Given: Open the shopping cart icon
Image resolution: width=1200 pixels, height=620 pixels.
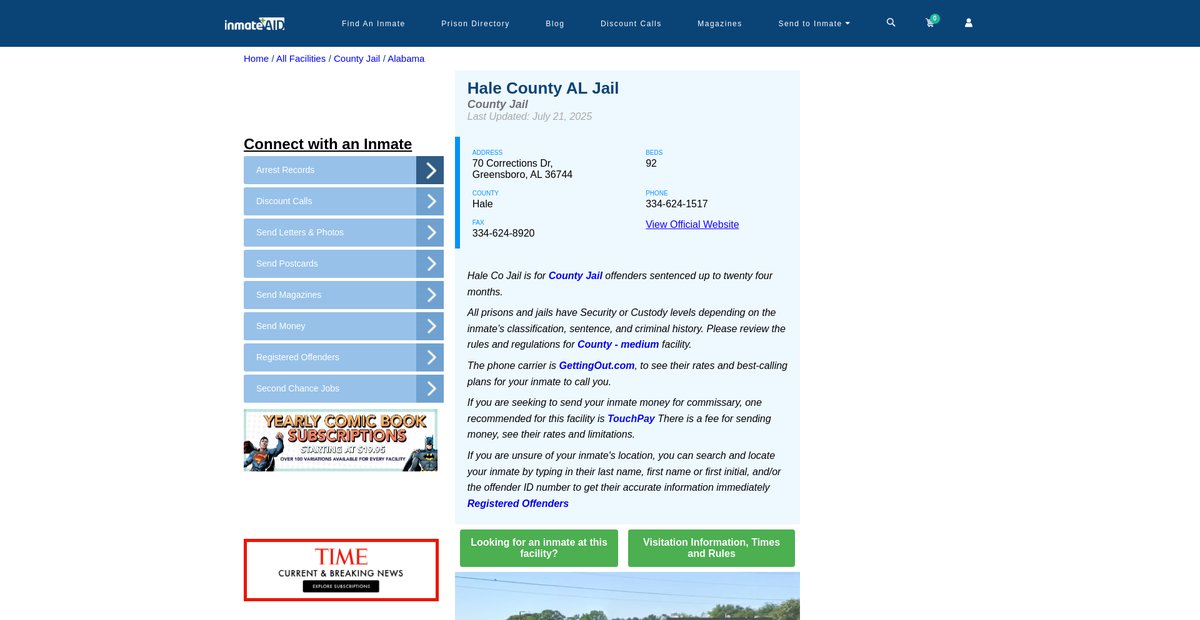Looking at the screenshot, I should click(930, 22).
